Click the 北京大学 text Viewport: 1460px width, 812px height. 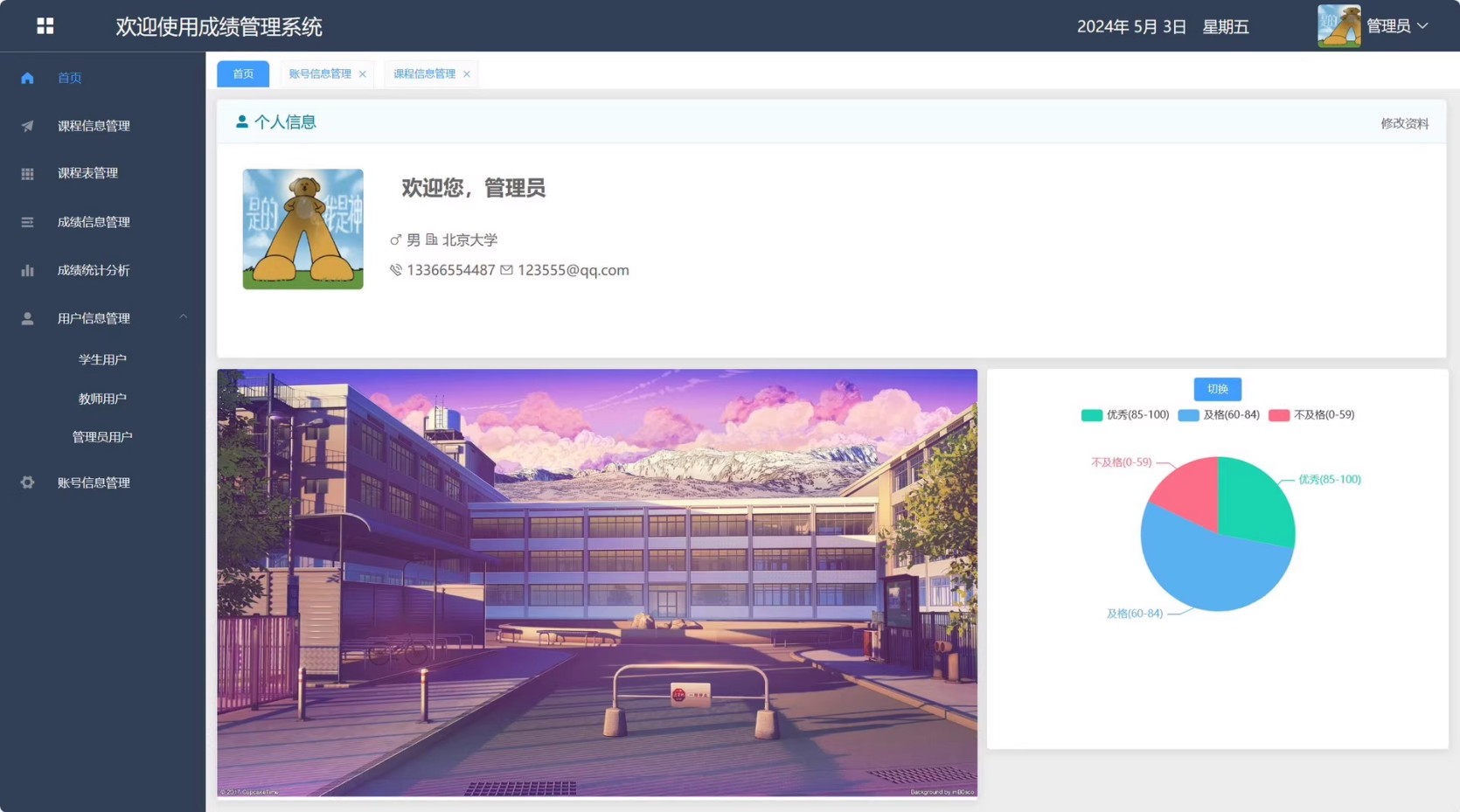tap(469, 239)
